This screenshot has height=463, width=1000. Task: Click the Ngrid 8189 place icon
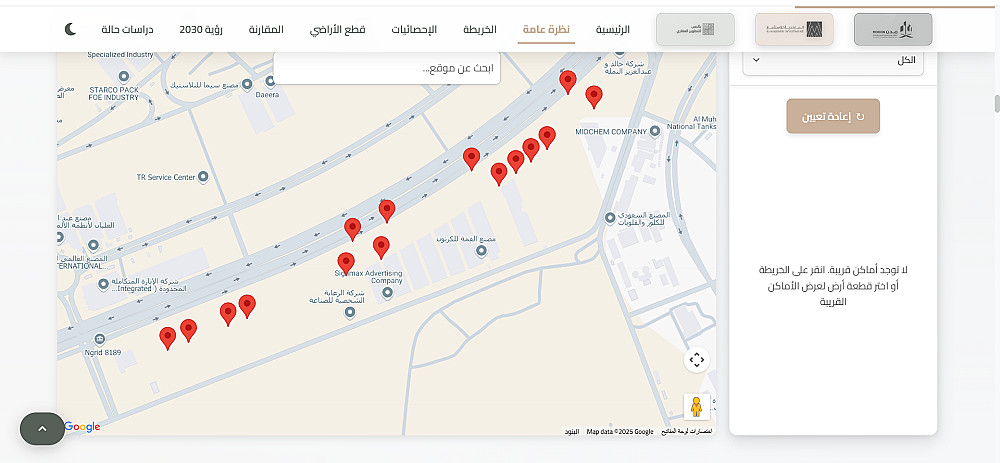[x=98, y=339]
